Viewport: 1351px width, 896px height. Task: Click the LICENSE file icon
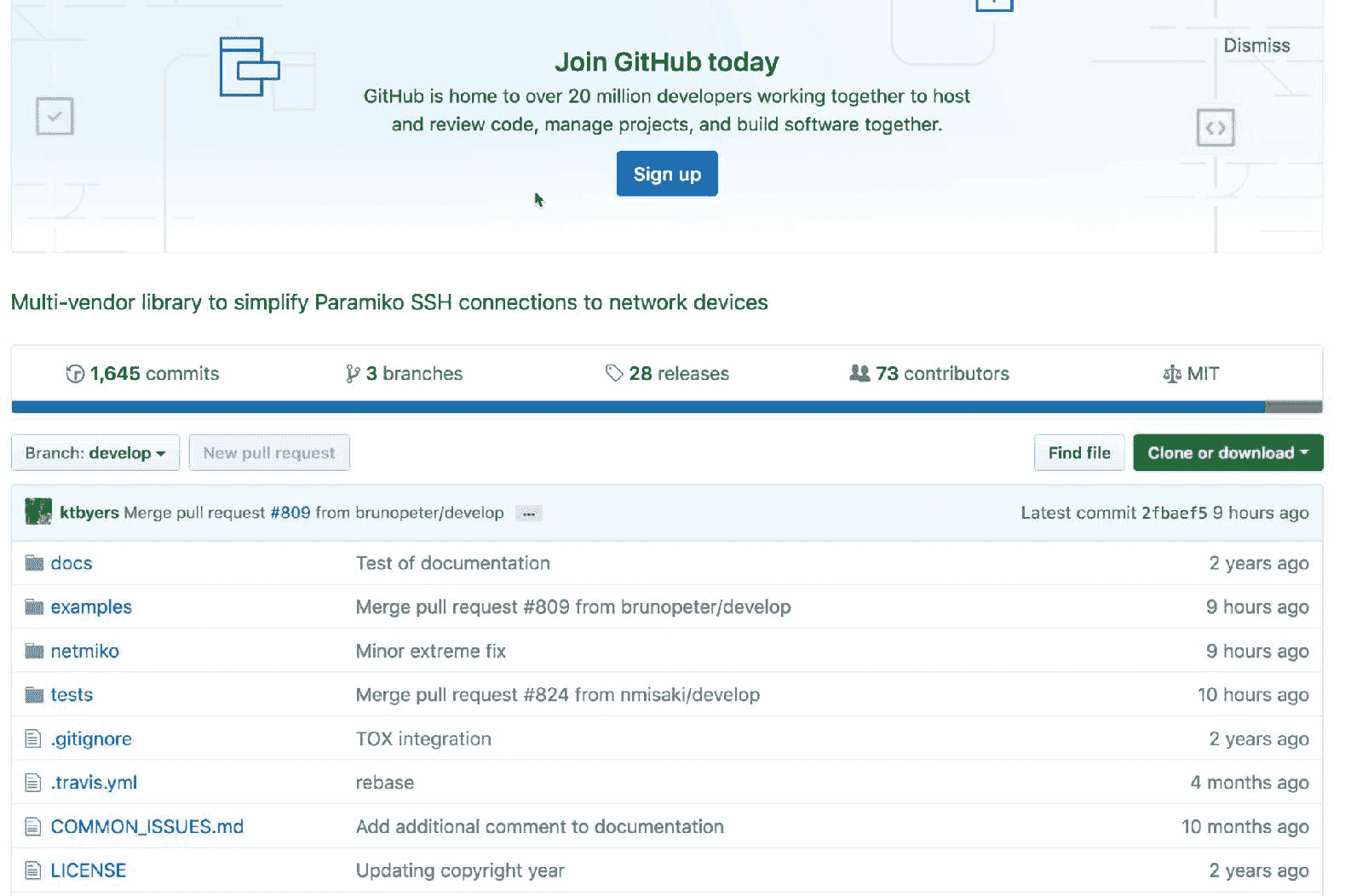33,870
